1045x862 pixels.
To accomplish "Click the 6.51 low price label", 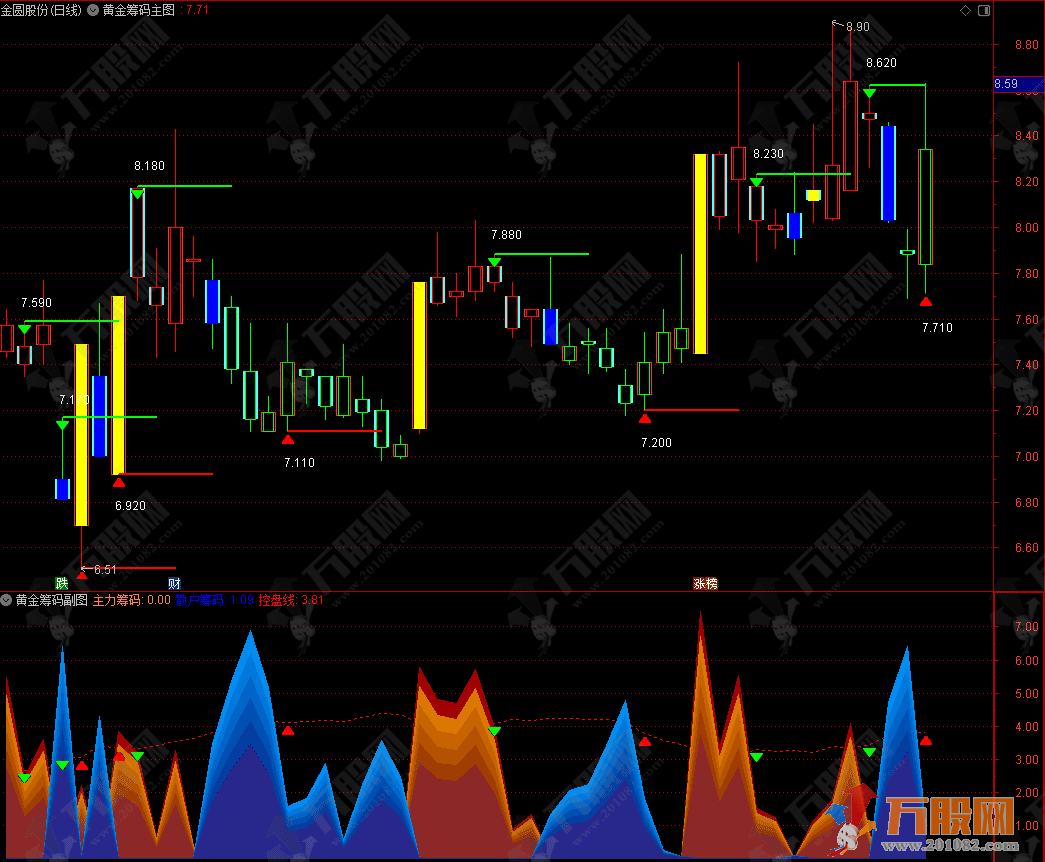I will coord(105,569).
